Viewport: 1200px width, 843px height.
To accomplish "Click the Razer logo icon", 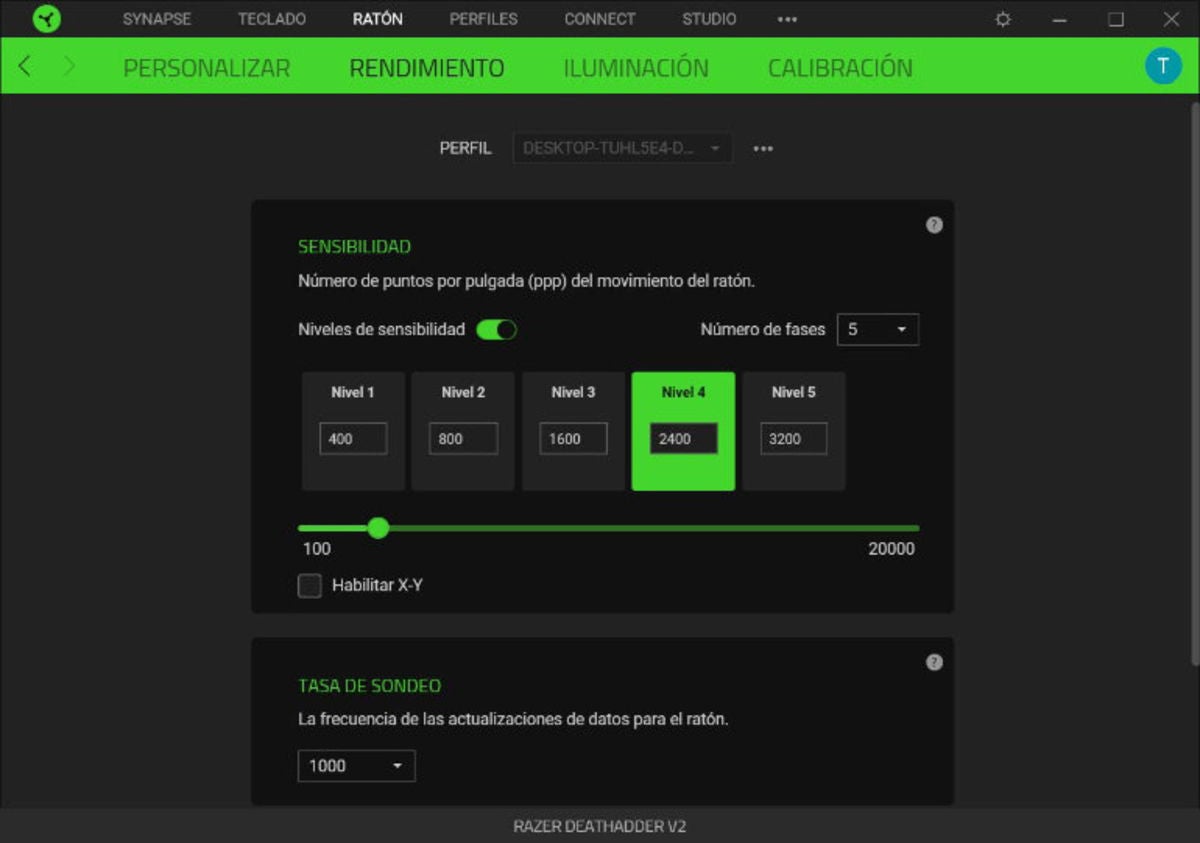I will [45, 18].
